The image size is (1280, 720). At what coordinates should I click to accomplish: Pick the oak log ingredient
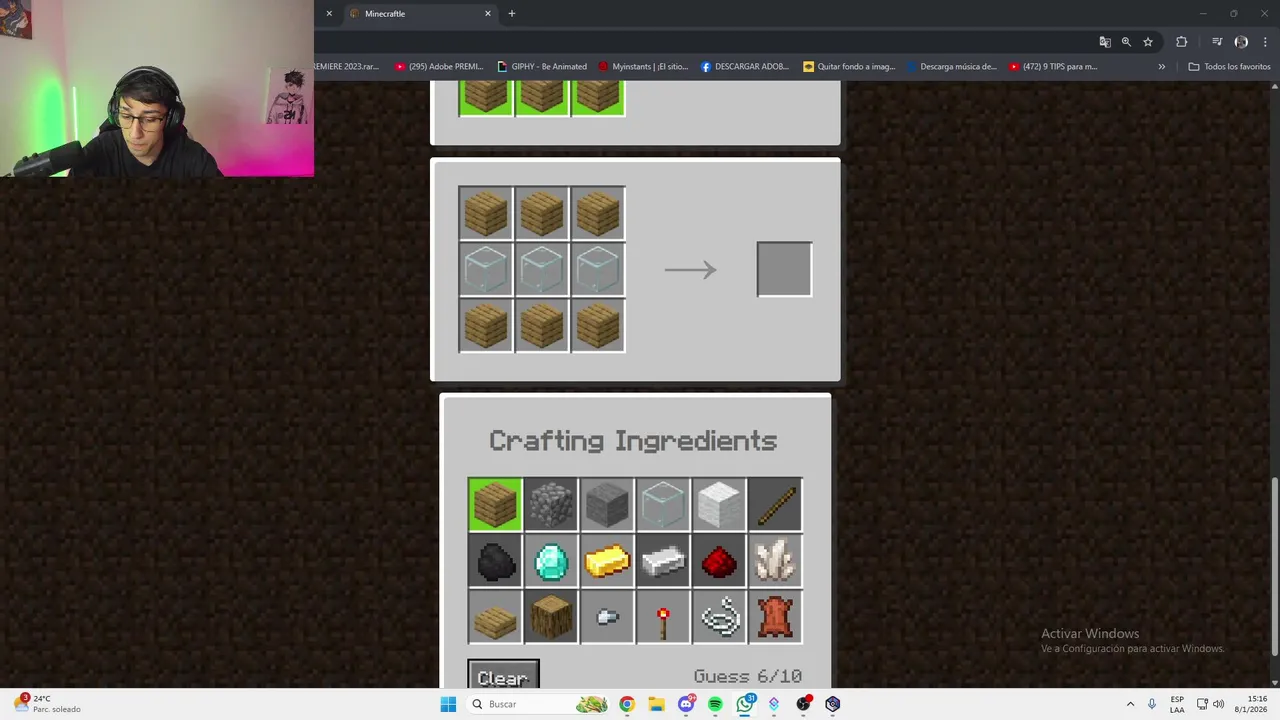pyautogui.click(x=551, y=617)
